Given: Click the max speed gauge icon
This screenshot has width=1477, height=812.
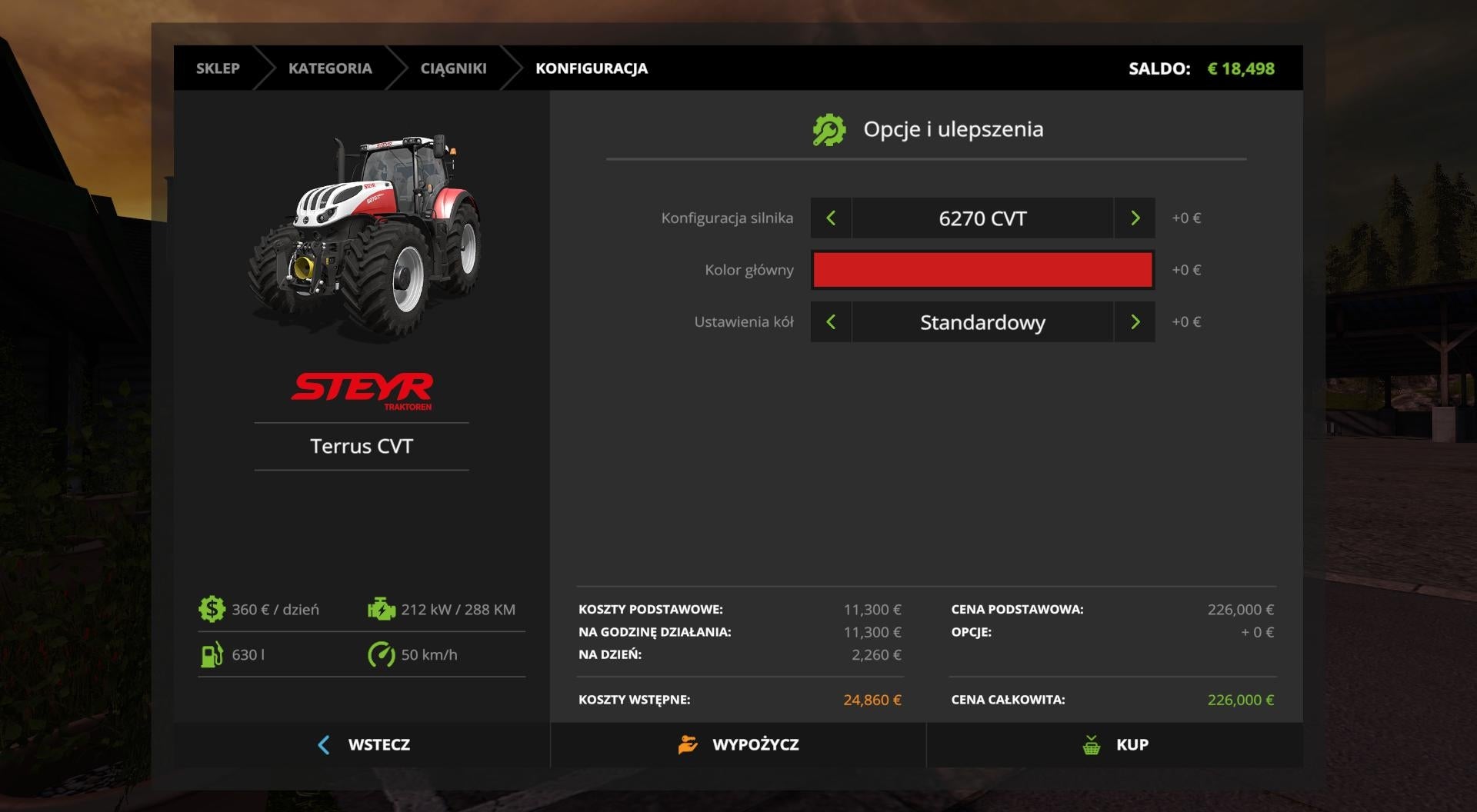Looking at the screenshot, I should tap(382, 654).
